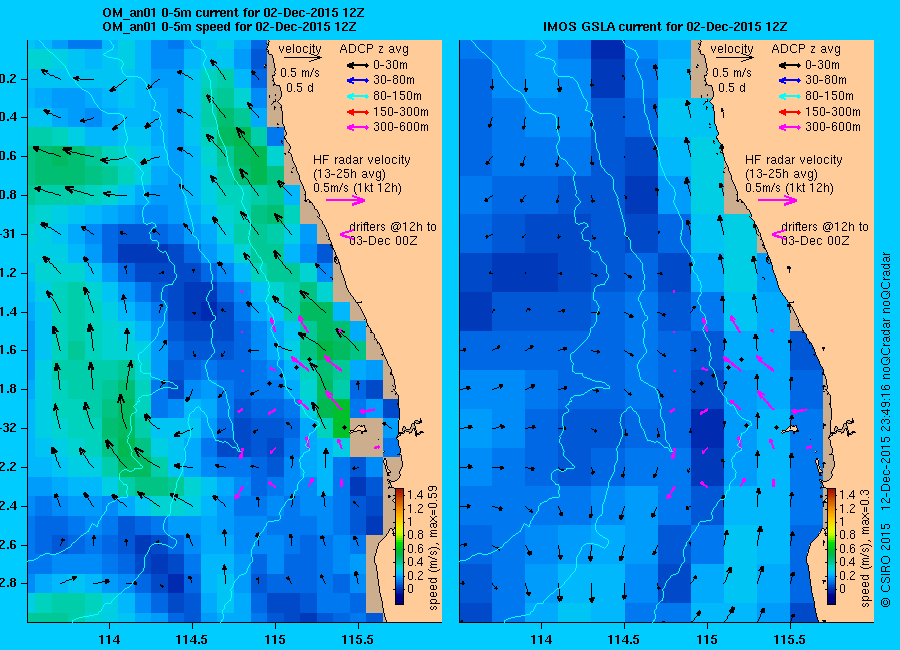This screenshot has width=900, height=650.
Task: Click the cyan 80-150m arrow in left legend
Action: (x=358, y=96)
